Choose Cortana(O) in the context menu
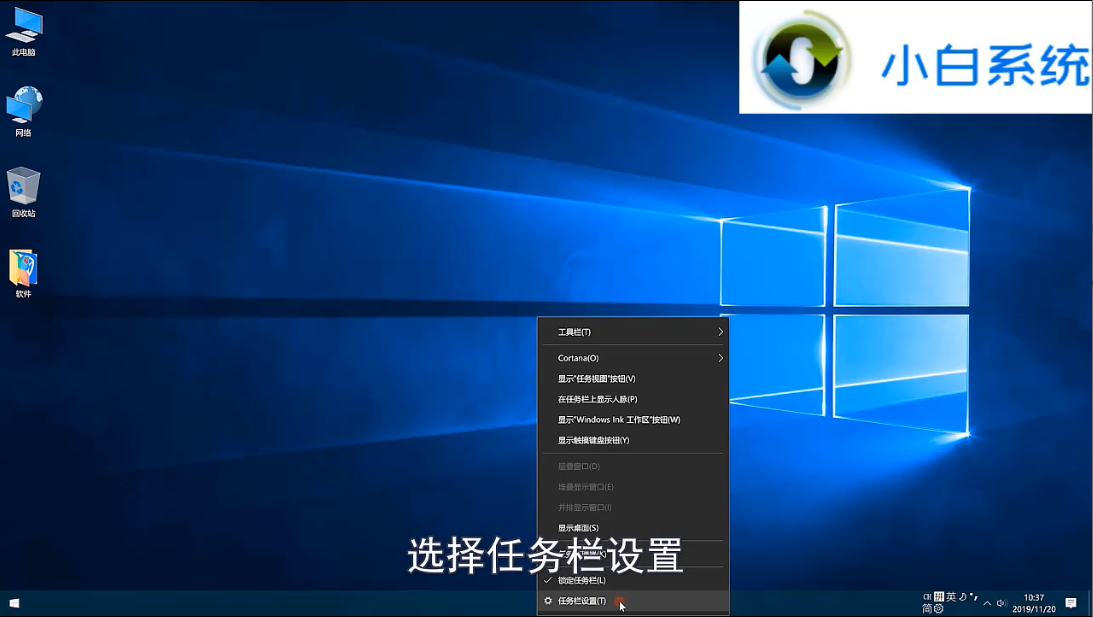Image resolution: width=1093 pixels, height=617 pixels. click(x=633, y=358)
